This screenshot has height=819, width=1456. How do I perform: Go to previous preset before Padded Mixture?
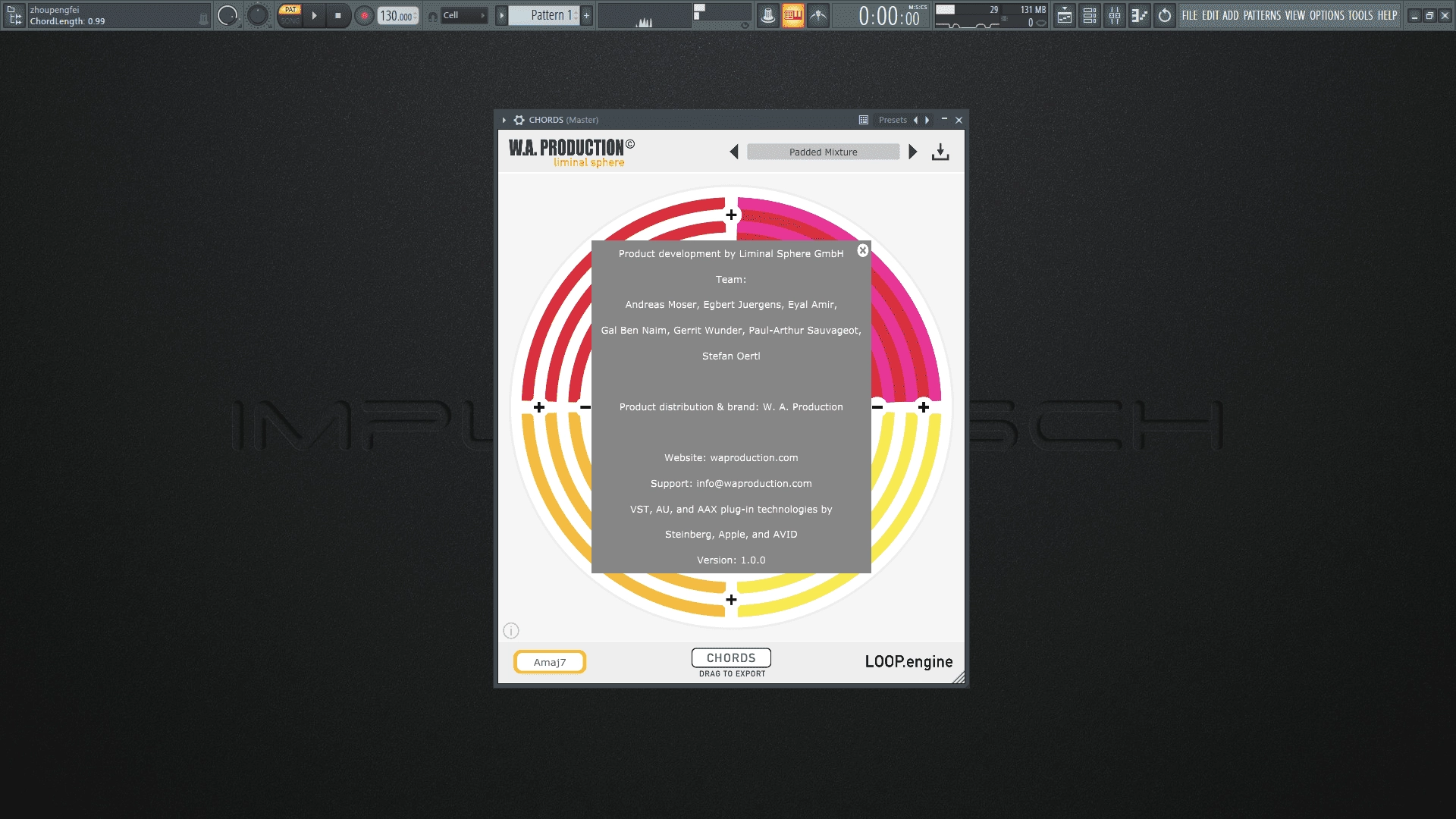[733, 152]
